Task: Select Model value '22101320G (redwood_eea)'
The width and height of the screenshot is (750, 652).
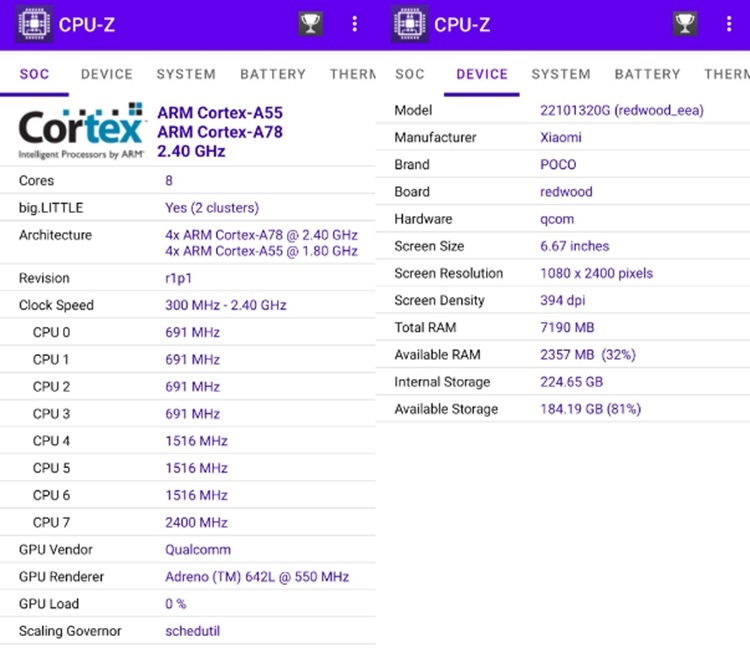Action: point(622,111)
